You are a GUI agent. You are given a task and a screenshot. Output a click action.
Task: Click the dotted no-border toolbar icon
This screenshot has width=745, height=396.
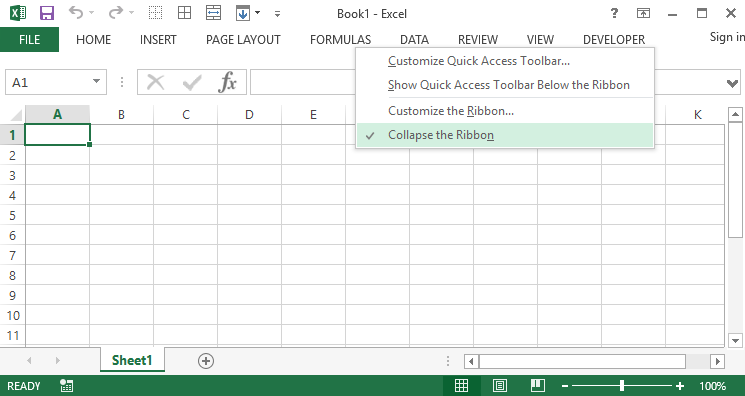click(155, 13)
